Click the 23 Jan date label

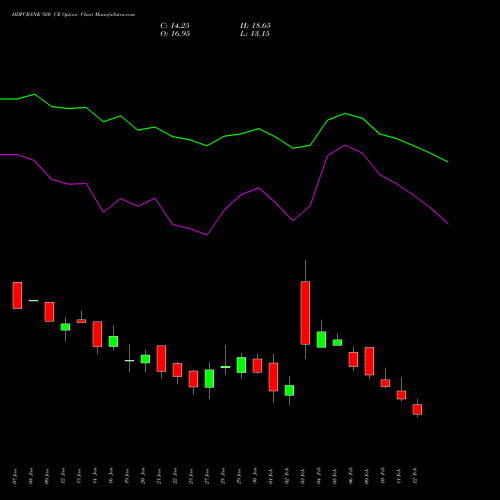tap(191, 476)
